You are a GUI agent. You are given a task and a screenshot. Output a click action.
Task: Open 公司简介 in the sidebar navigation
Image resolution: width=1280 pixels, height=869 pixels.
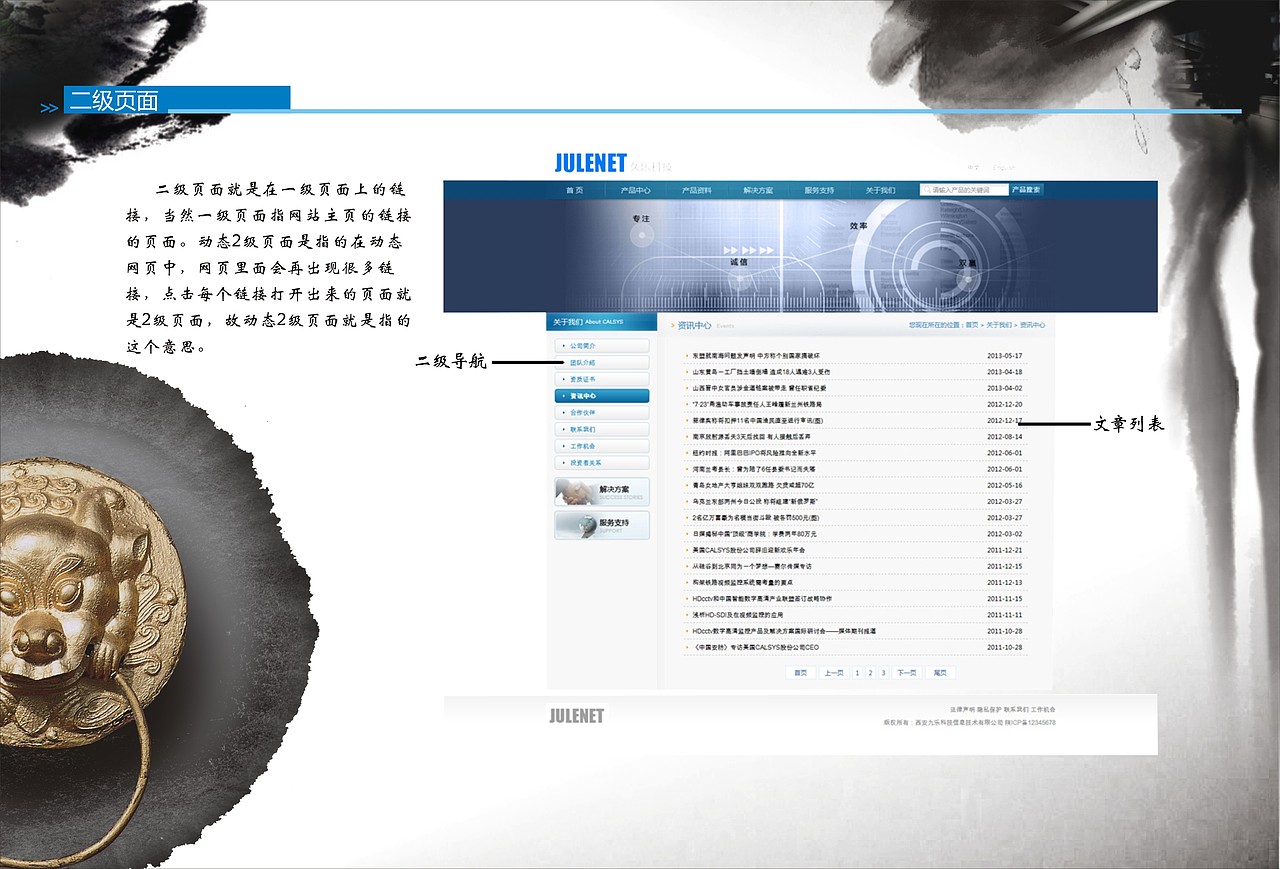click(x=601, y=345)
